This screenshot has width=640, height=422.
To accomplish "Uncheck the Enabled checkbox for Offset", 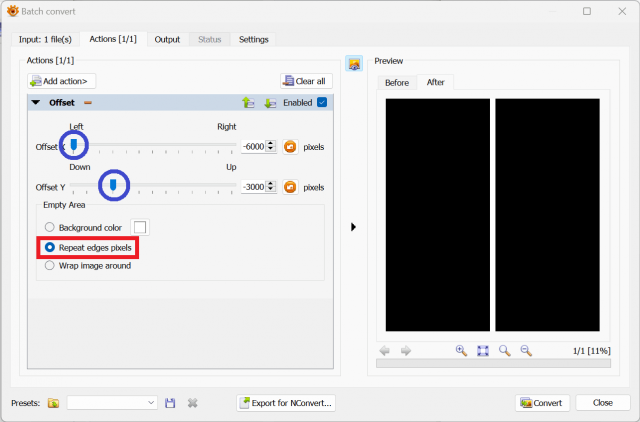I will [322, 102].
